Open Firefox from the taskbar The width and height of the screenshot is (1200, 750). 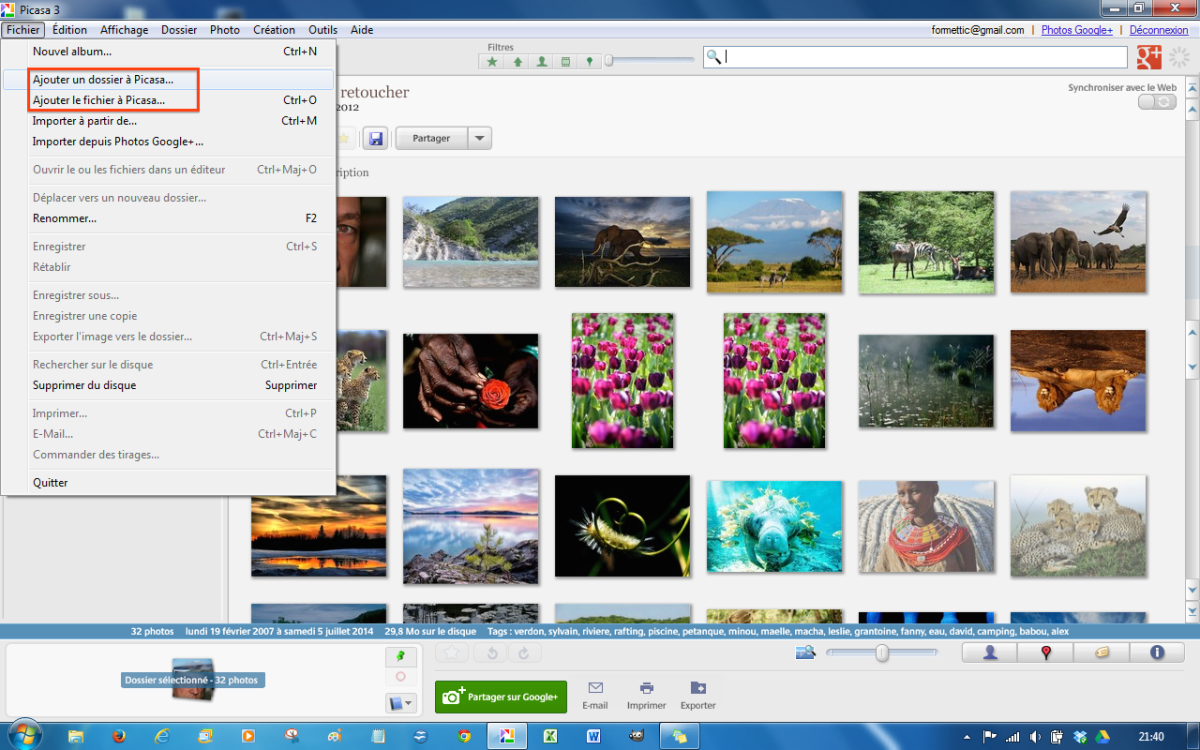[119, 736]
